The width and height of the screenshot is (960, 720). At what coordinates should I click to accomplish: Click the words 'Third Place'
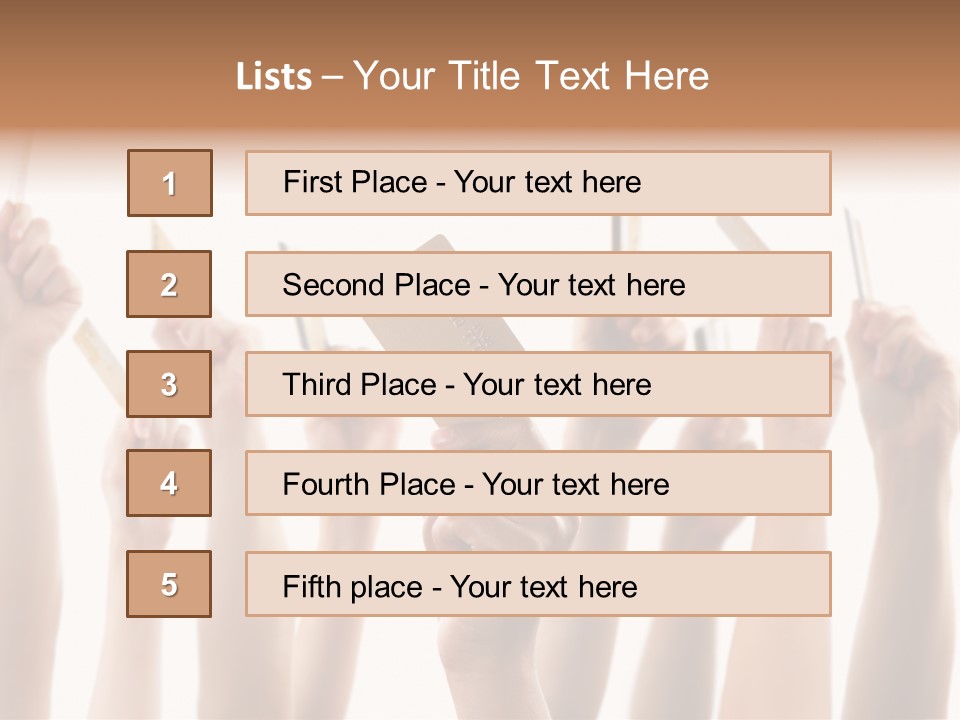(x=359, y=384)
